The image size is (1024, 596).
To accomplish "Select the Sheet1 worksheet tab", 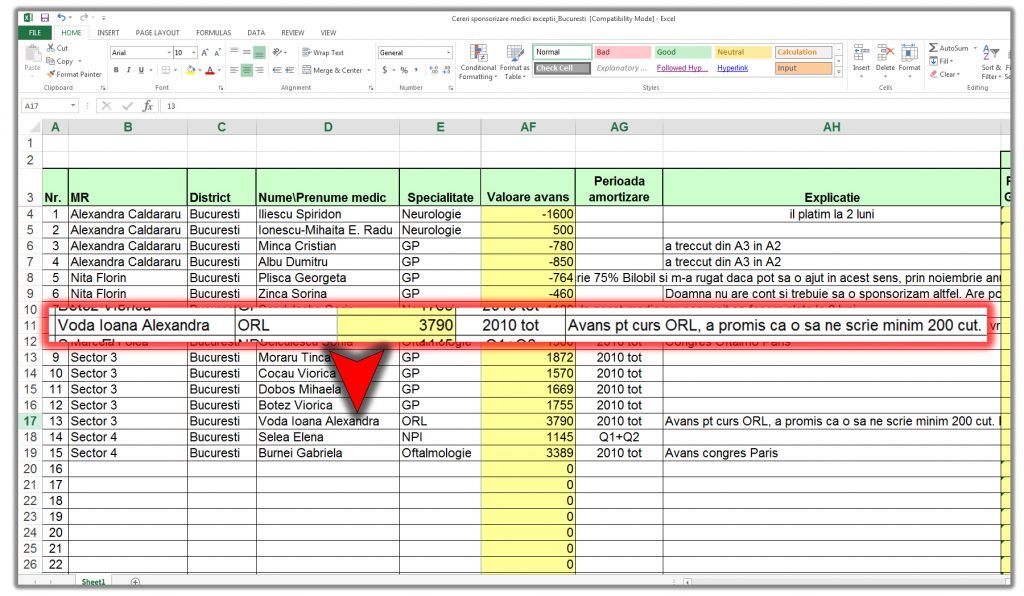I will click(x=93, y=582).
